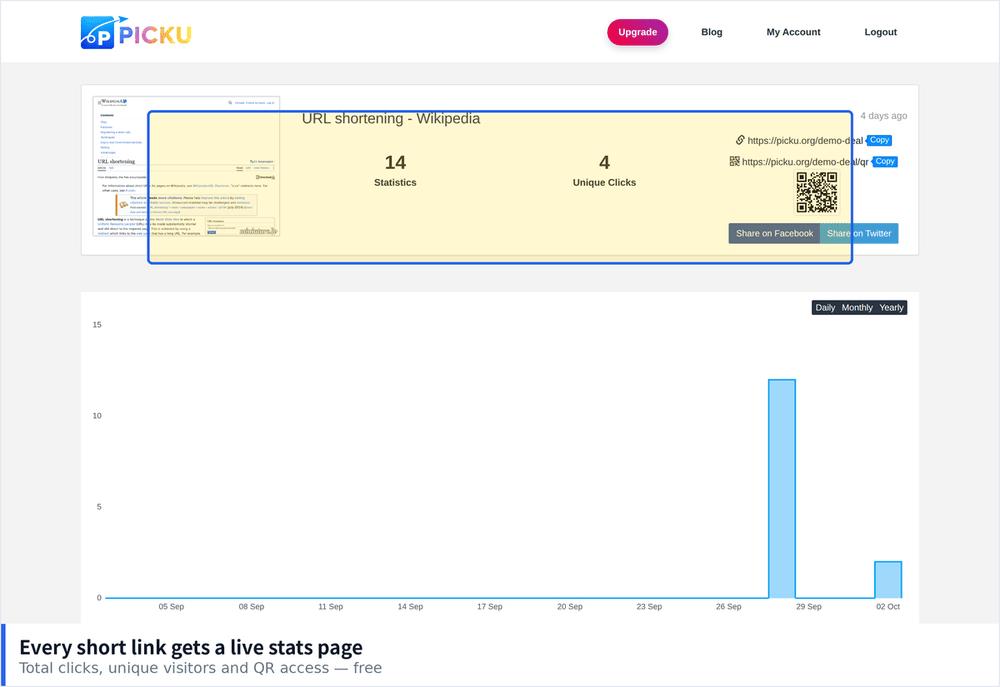This screenshot has width=1000, height=687.
Task: Click the title URL shortening - Wikipedia
Action: click(x=391, y=119)
